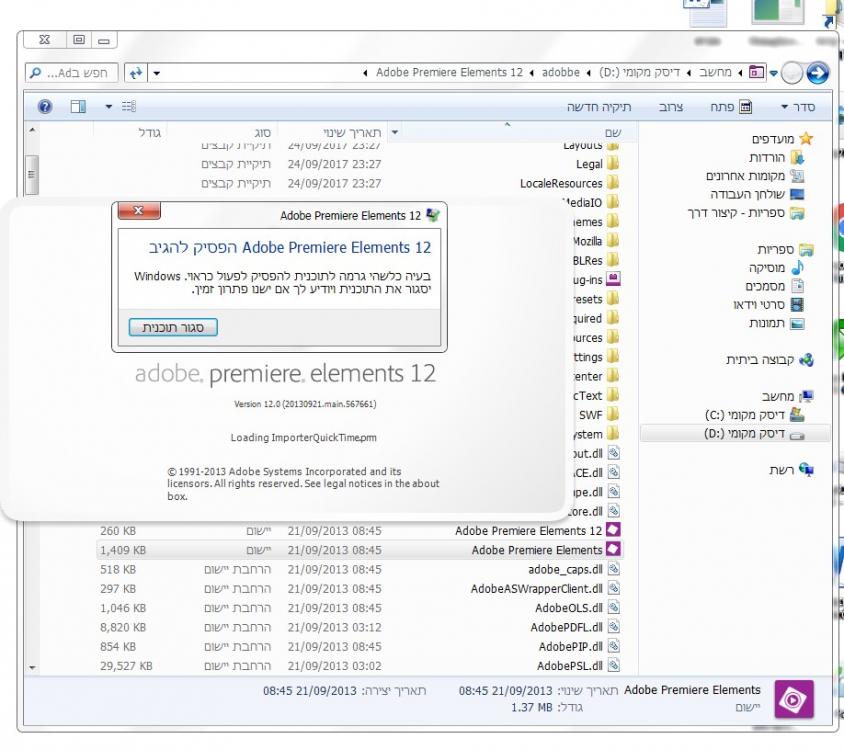Select AdobePDFL.dll file icon

coord(614,627)
